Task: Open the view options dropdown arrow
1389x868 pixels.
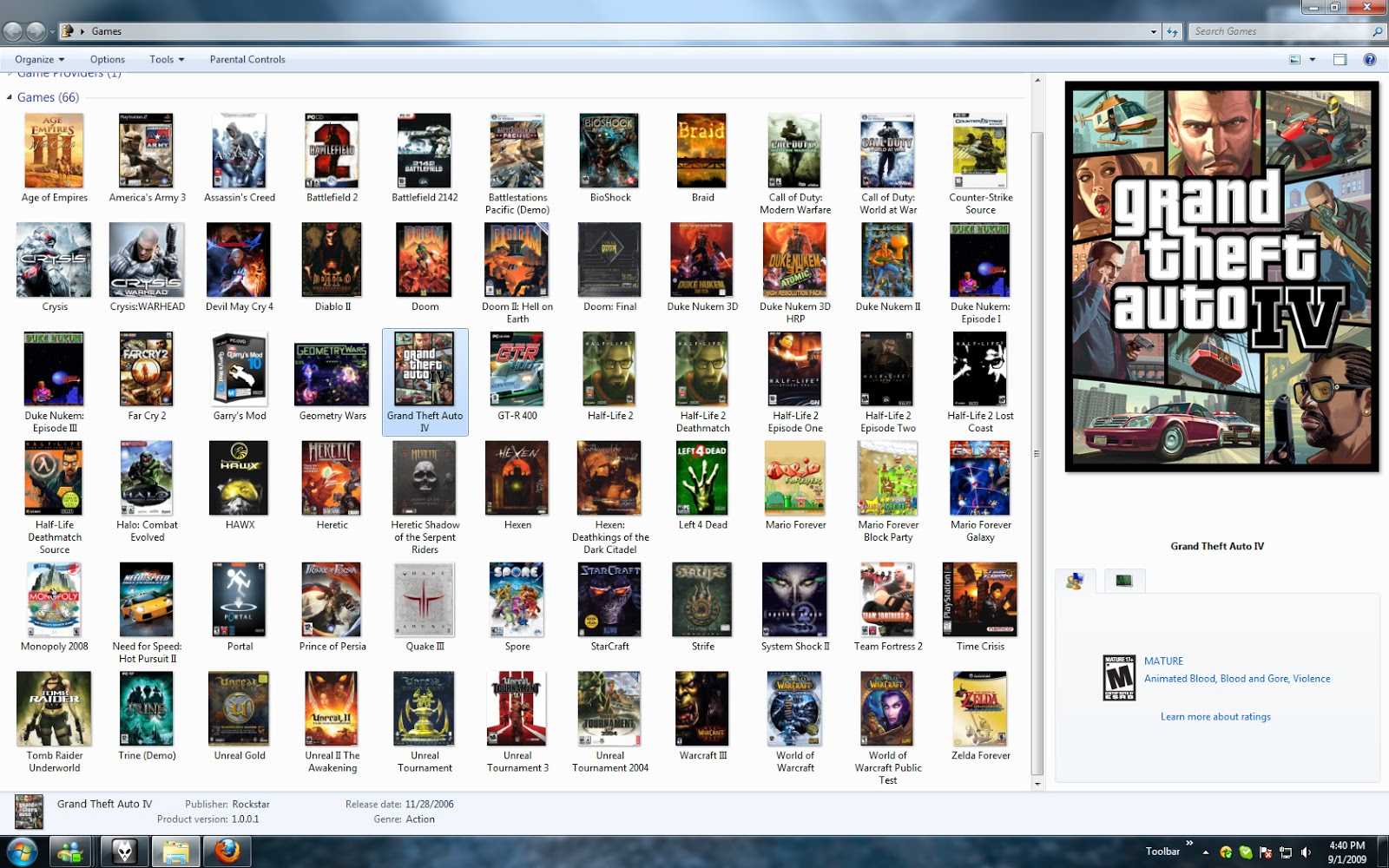Action: 1313,60
